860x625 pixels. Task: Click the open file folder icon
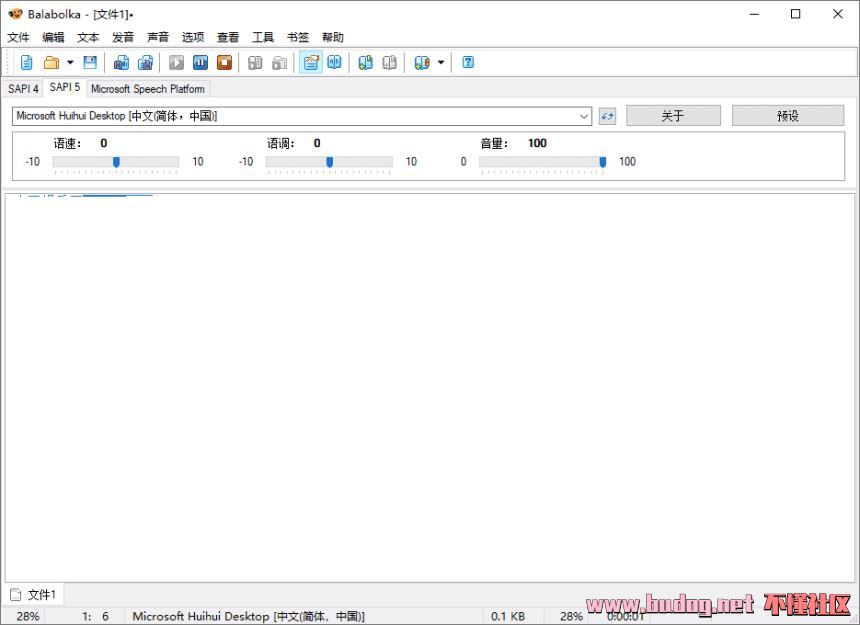coord(51,62)
